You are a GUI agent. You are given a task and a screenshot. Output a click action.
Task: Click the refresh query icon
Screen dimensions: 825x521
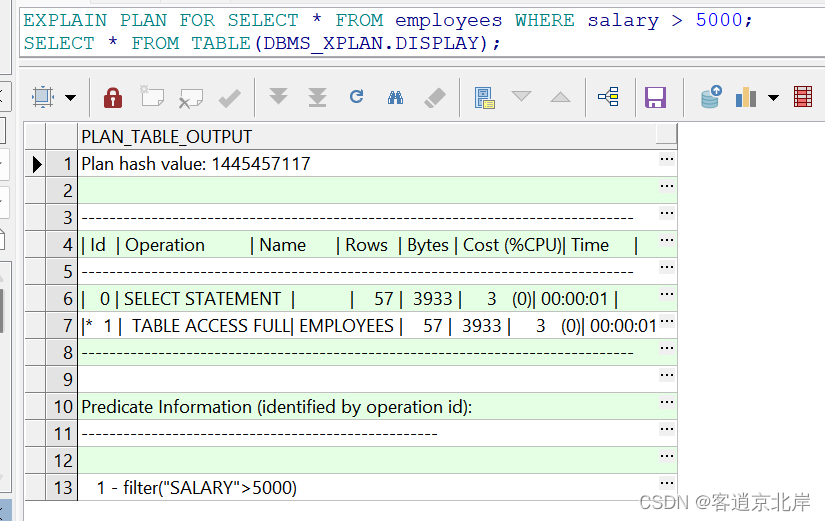coord(356,96)
